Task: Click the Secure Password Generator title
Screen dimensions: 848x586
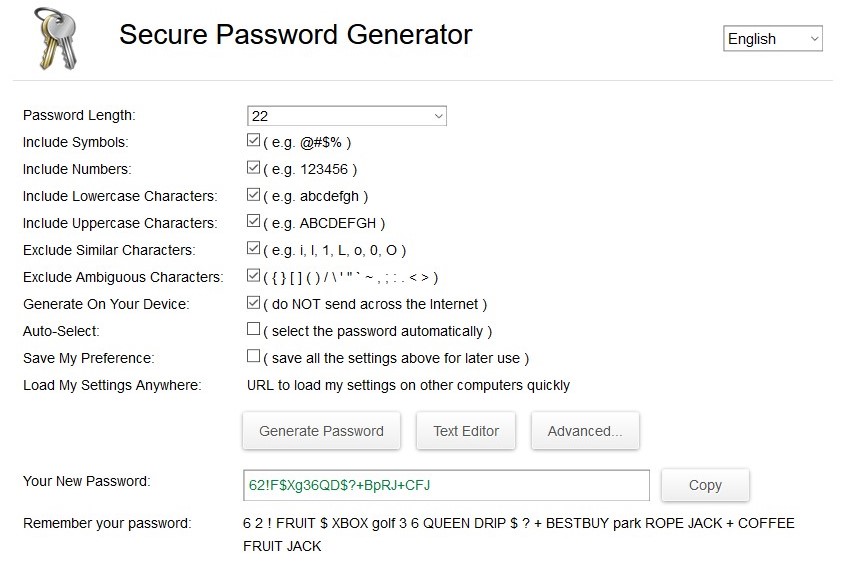Action: coord(295,35)
